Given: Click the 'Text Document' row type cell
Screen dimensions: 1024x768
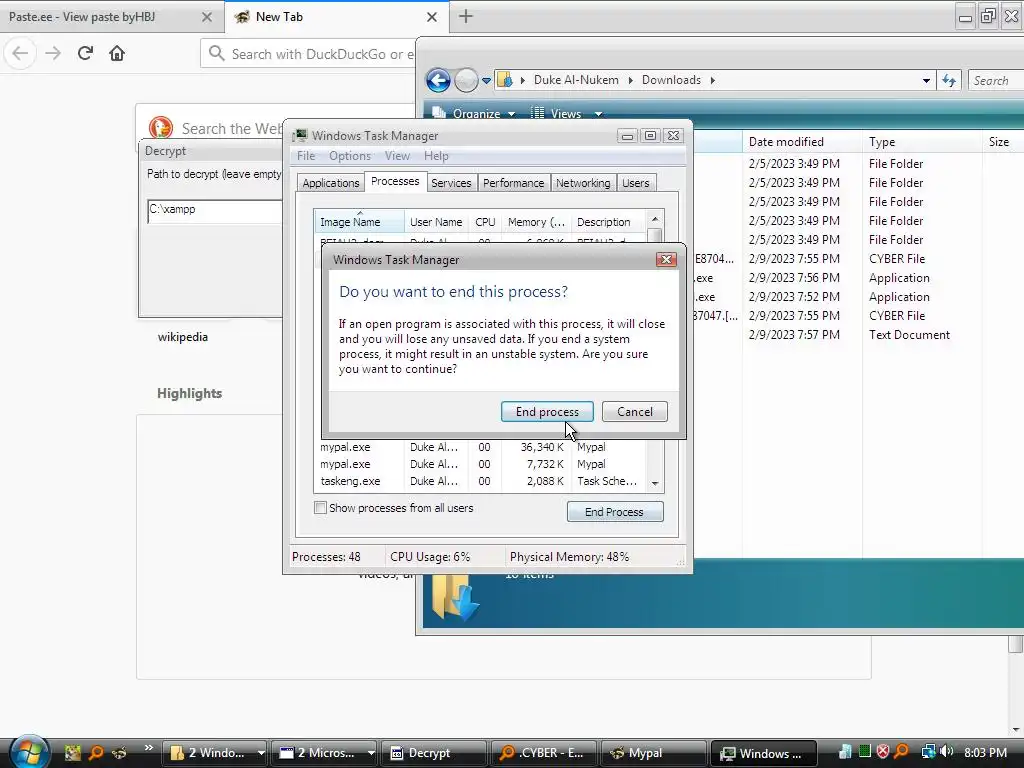Looking at the screenshot, I should pos(909,335).
